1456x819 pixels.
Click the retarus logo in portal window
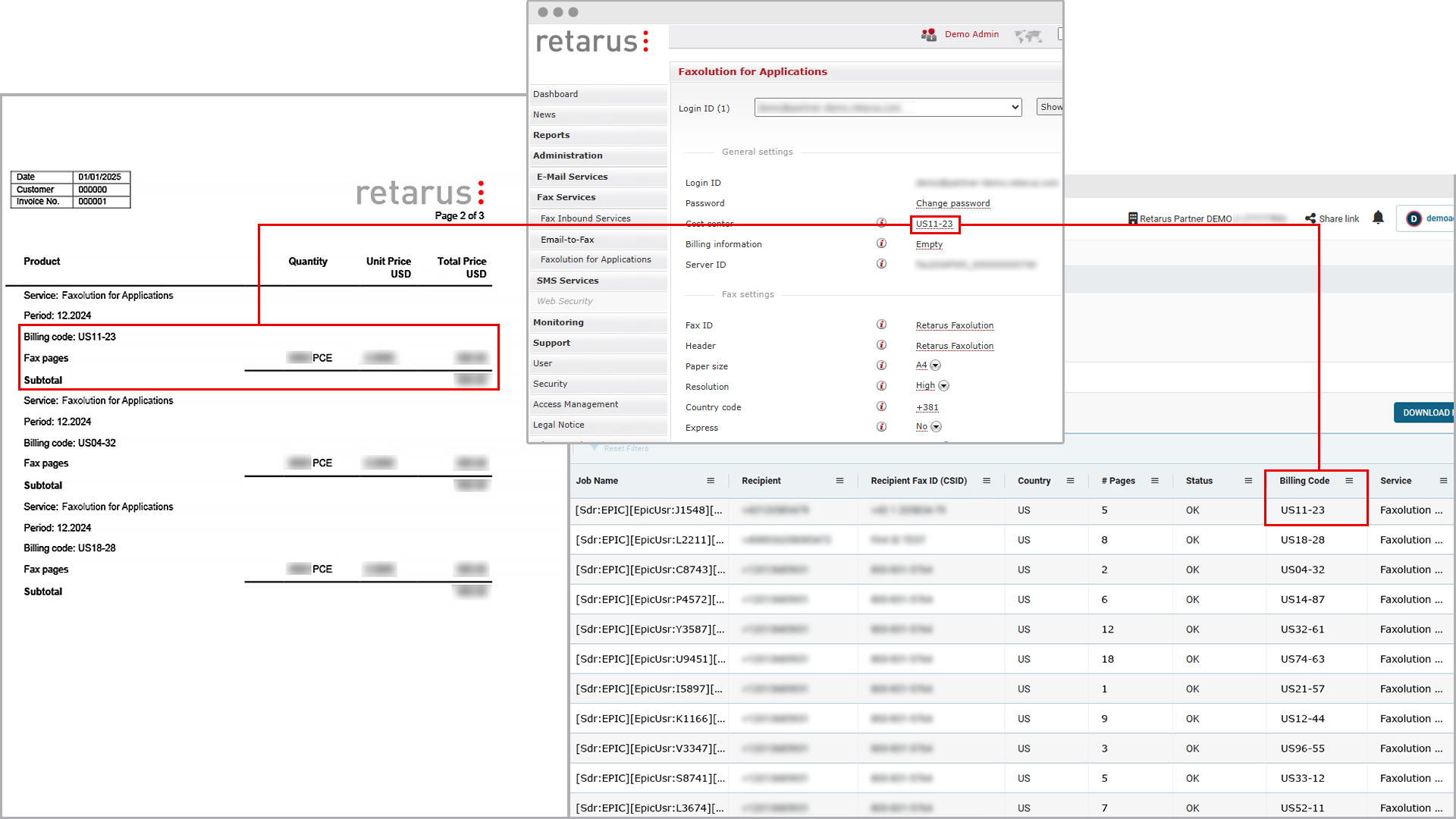click(593, 41)
